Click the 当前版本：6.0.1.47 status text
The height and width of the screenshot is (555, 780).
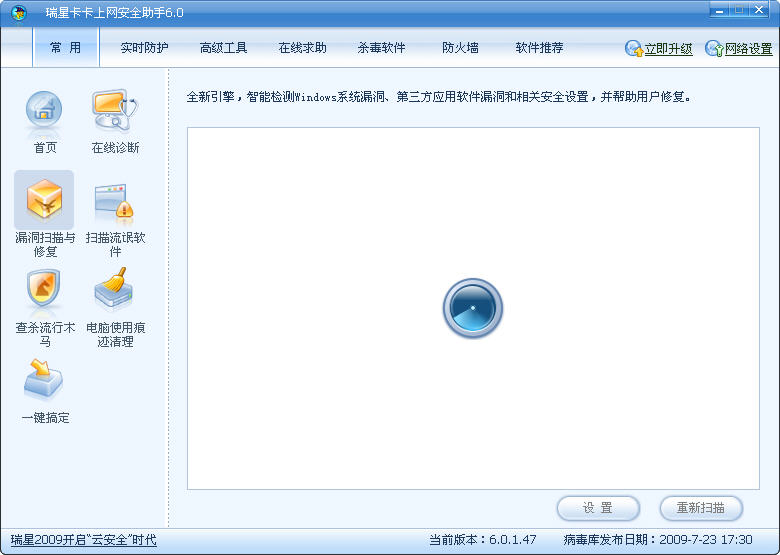click(x=483, y=540)
